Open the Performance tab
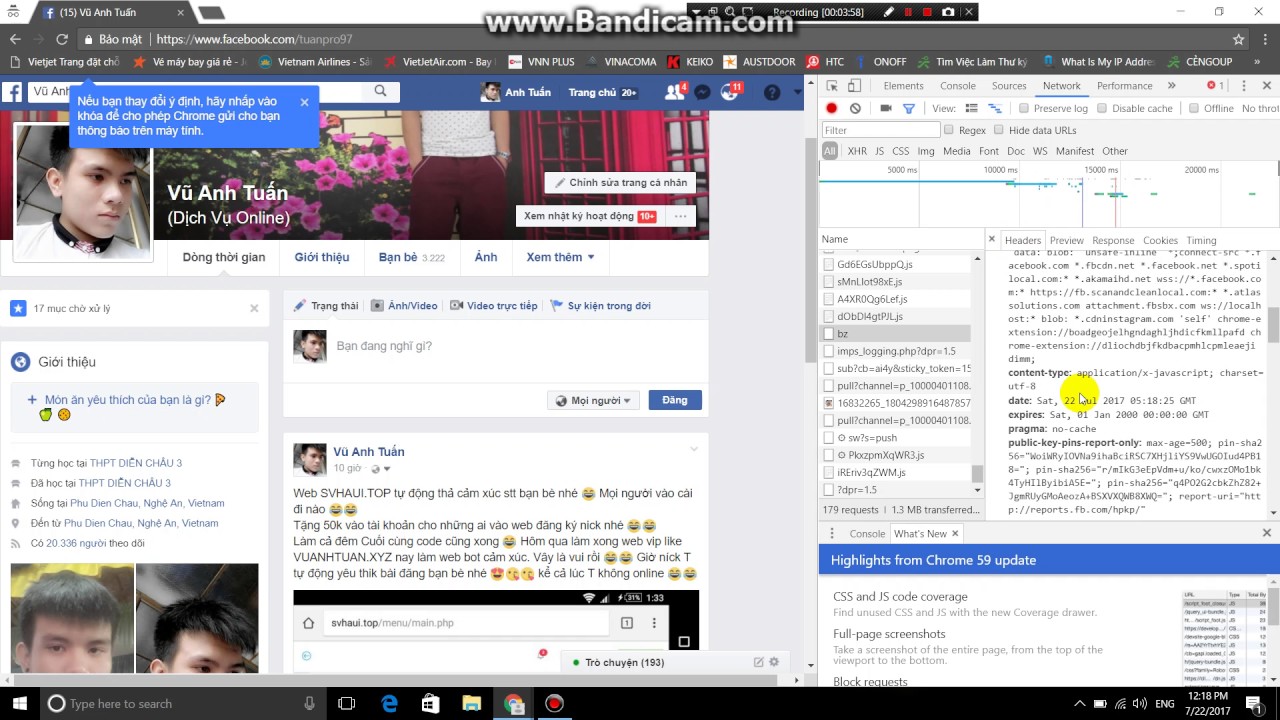Screen dimensions: 1280x720 (x=1124, y=86)
